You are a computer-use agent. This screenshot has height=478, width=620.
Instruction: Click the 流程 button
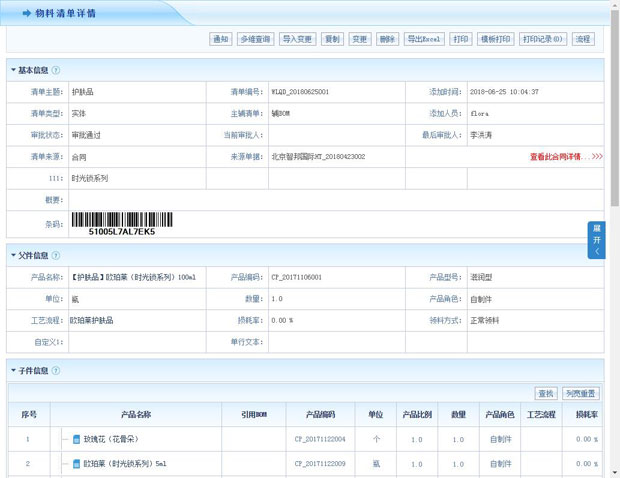coord(583,39)
